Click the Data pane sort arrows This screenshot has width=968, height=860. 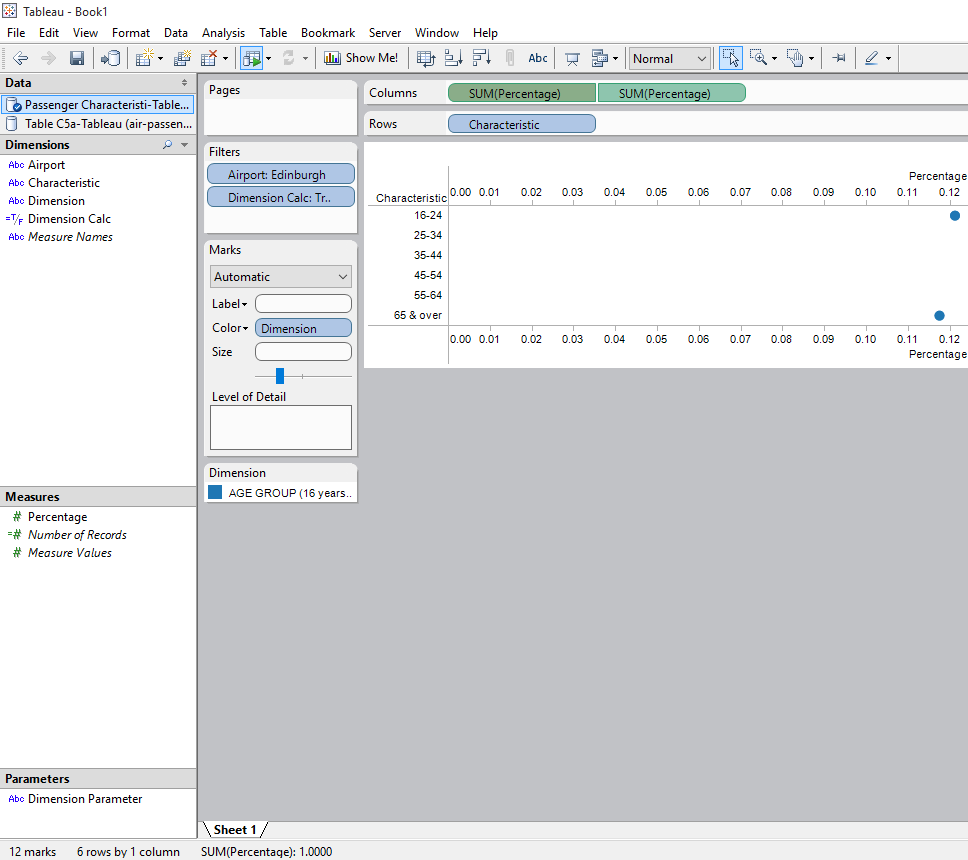pyautogui.click(x=184, y=82)
